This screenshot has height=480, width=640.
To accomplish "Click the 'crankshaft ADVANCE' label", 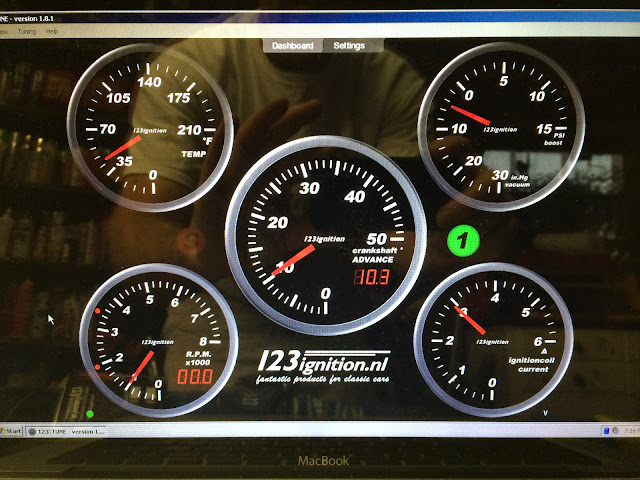I will 376,255.
